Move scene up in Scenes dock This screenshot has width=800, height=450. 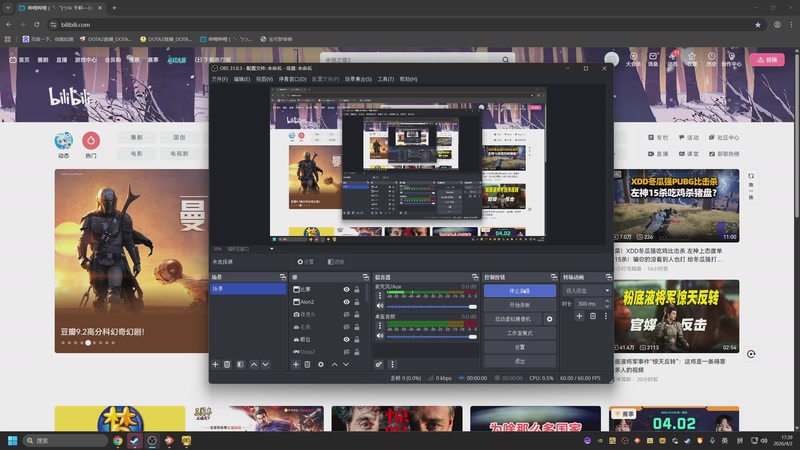click(254, 364)
